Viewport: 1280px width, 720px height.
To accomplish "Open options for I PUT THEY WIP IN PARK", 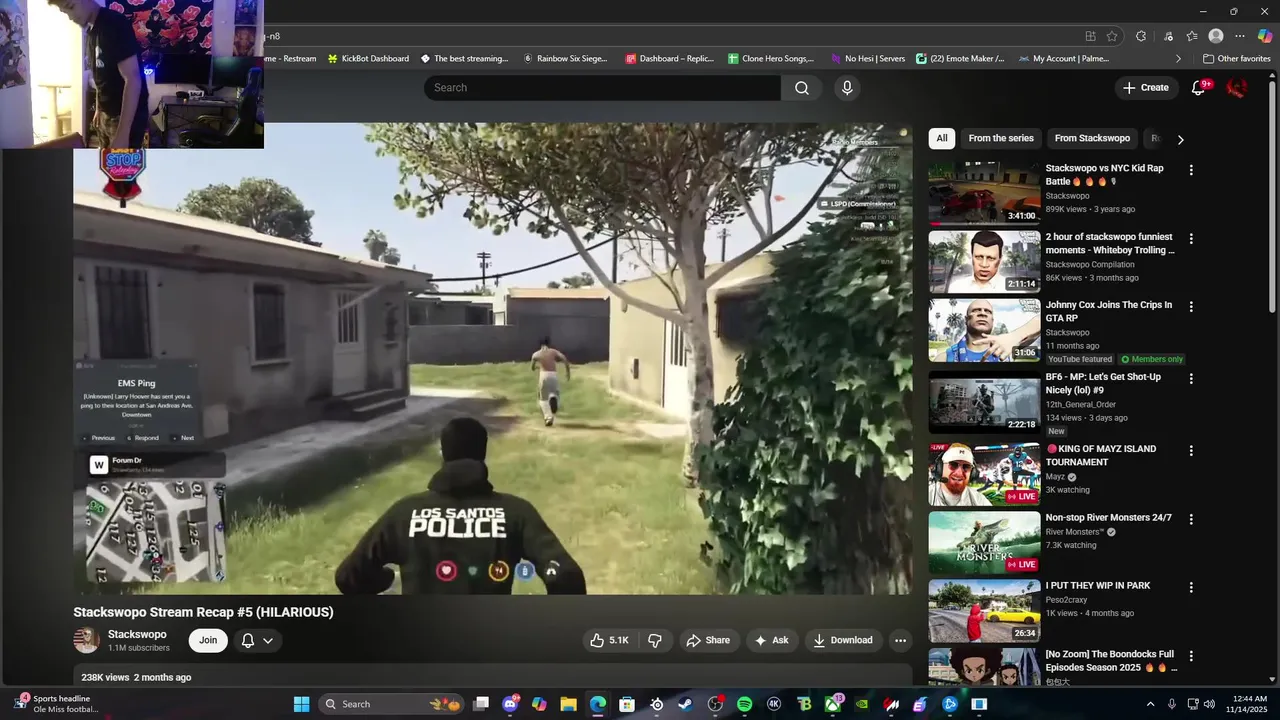I will click(1190, 588).
